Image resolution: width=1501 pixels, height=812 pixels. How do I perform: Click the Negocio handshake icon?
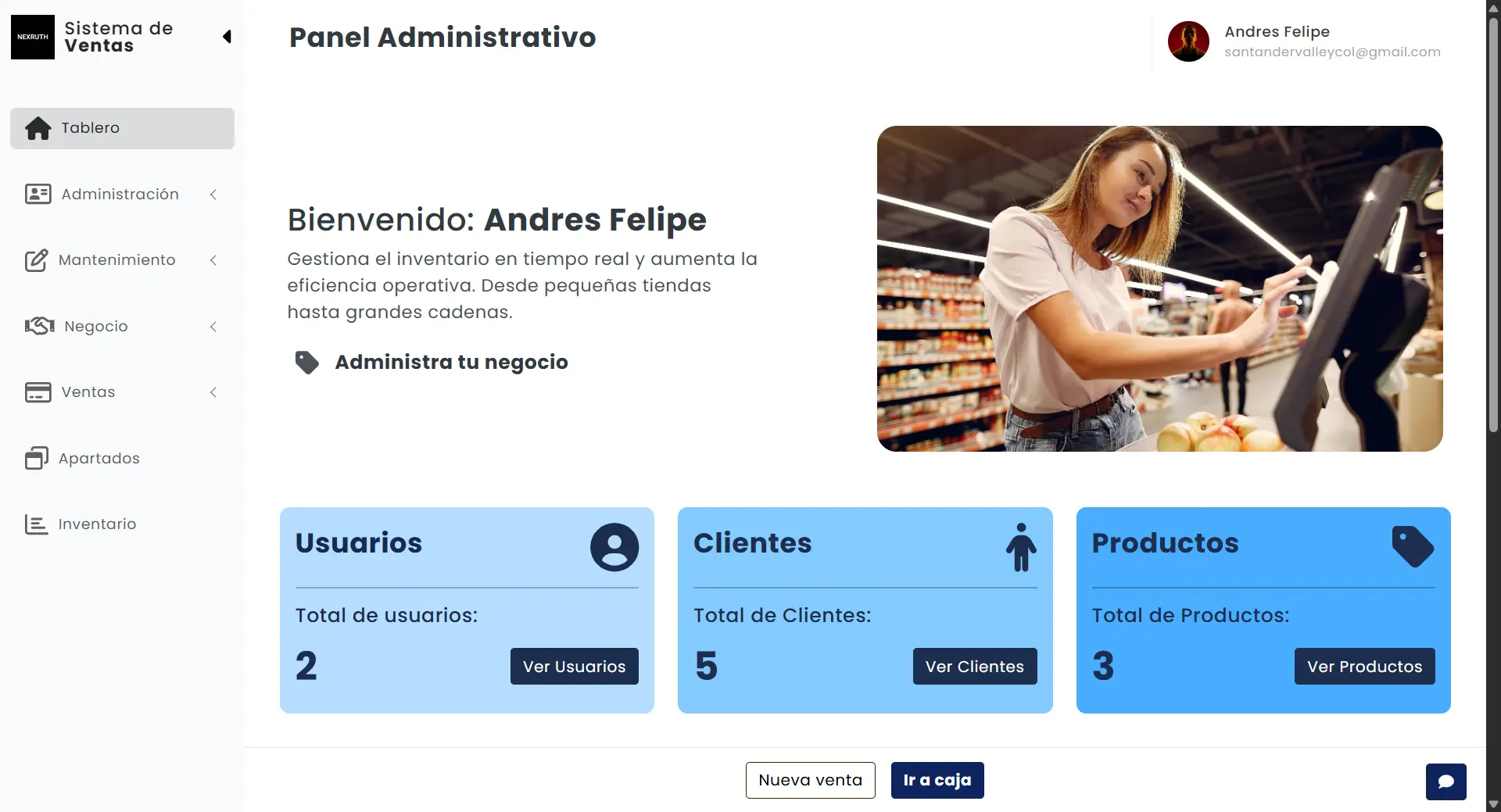tap(40, 326)
